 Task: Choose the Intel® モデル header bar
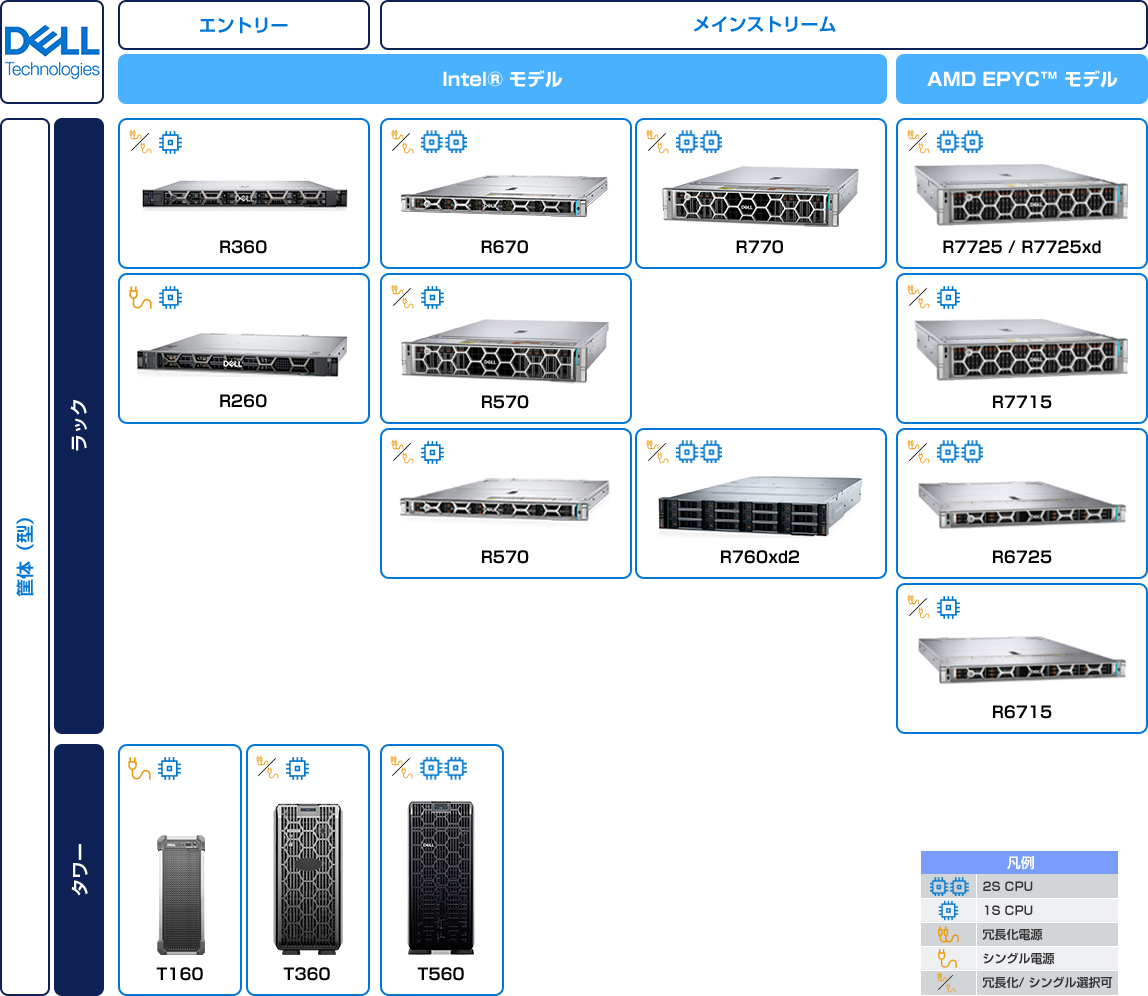coord(502,79)
